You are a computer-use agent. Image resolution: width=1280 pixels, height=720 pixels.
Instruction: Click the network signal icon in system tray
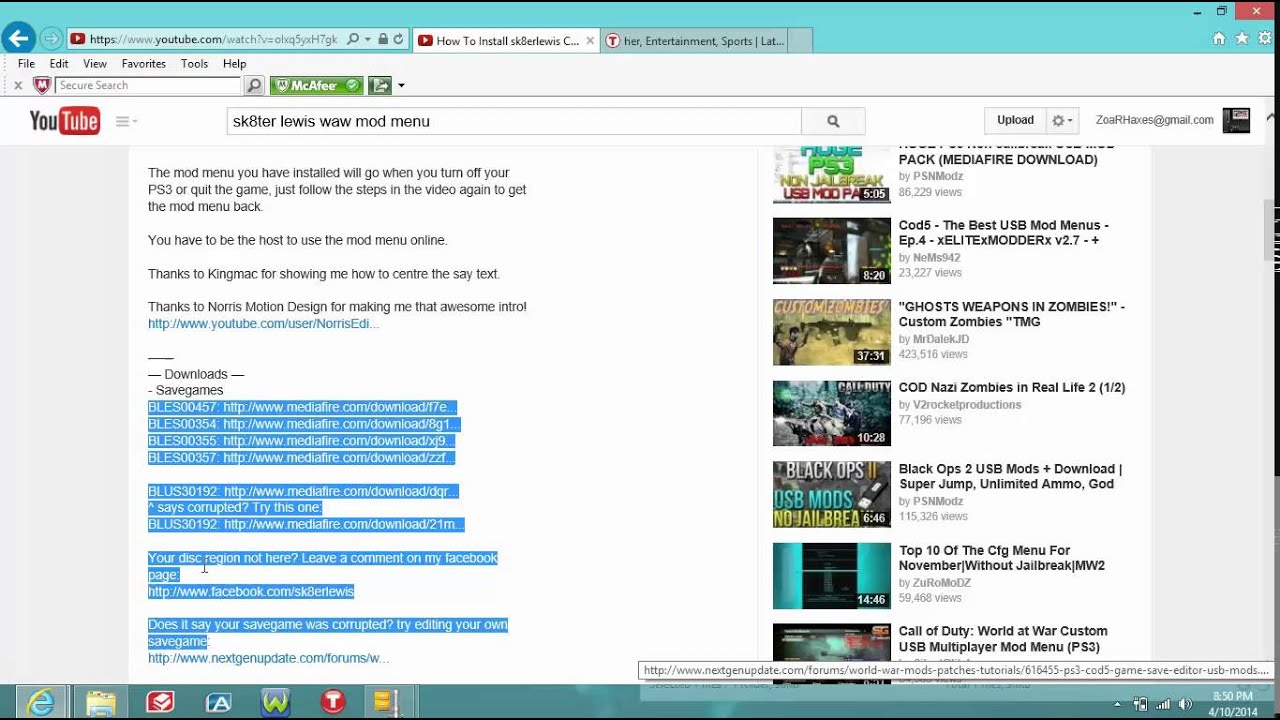[x=1162, y=703]
